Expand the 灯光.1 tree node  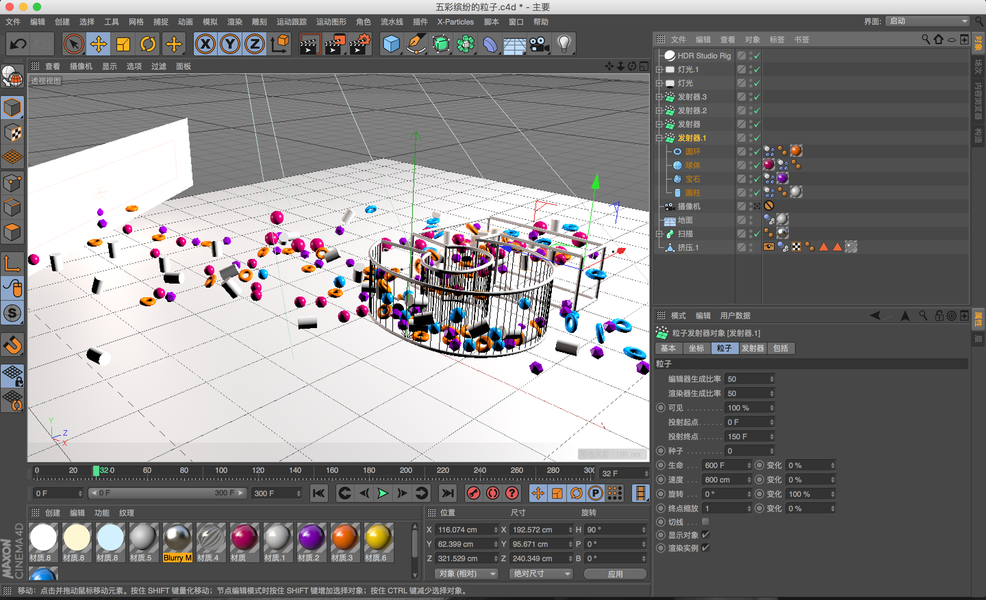tap(659, 69)
